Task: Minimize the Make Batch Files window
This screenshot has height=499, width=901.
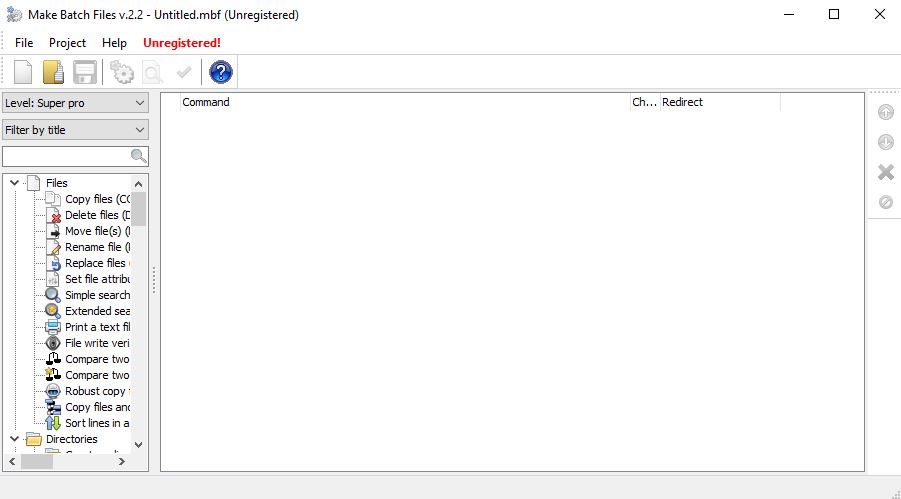Action: coord(789,14)
